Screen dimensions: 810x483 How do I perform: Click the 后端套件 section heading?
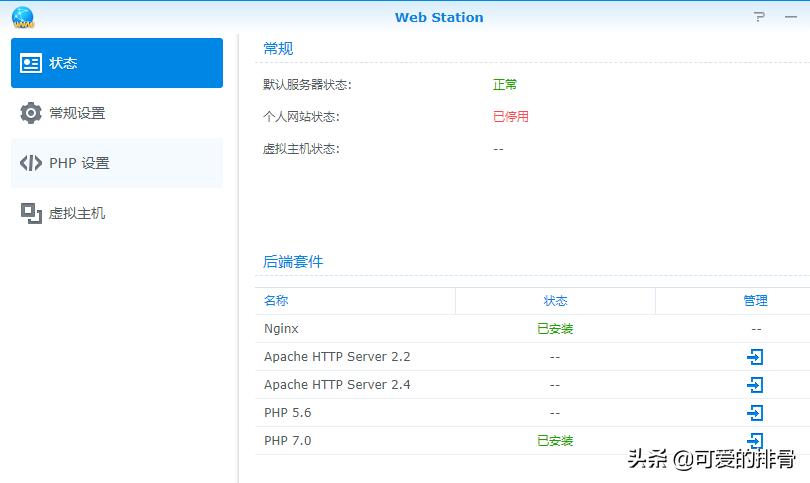pyautogui.click(x=293, y=261)
